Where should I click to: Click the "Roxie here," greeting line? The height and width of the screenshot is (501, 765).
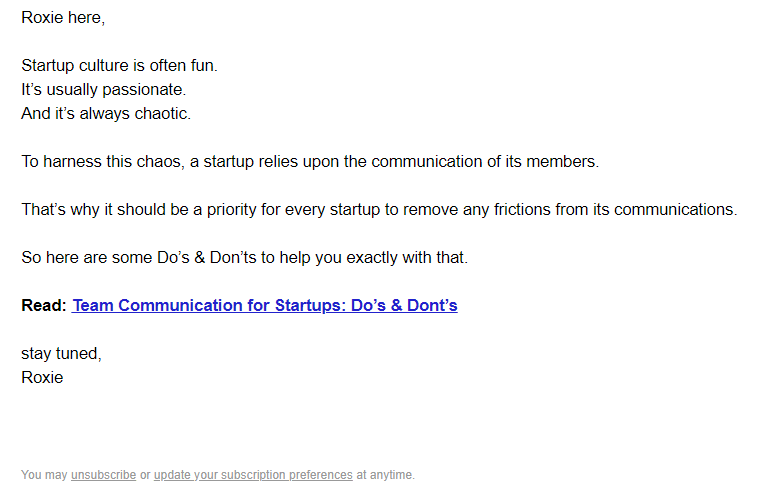(62, 18)
